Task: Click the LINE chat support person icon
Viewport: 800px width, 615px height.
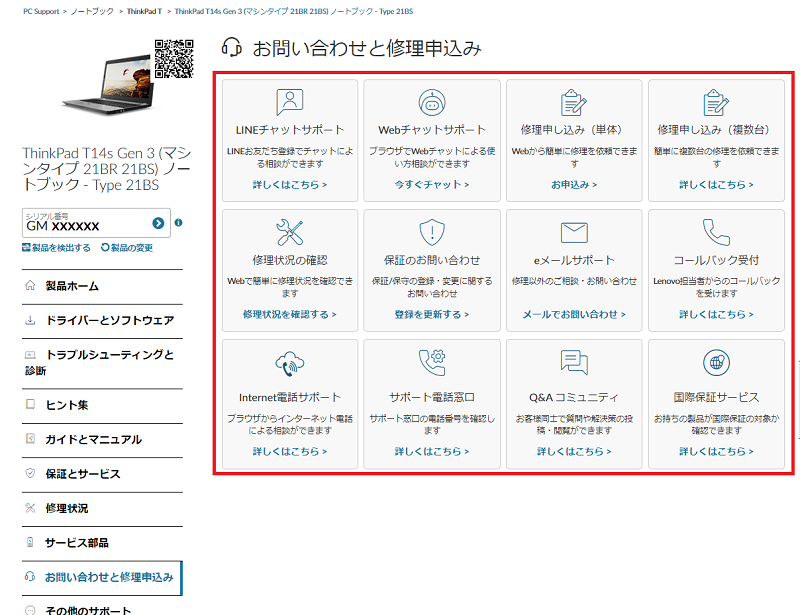Action: pyautogui.click(x=289, y=102)
